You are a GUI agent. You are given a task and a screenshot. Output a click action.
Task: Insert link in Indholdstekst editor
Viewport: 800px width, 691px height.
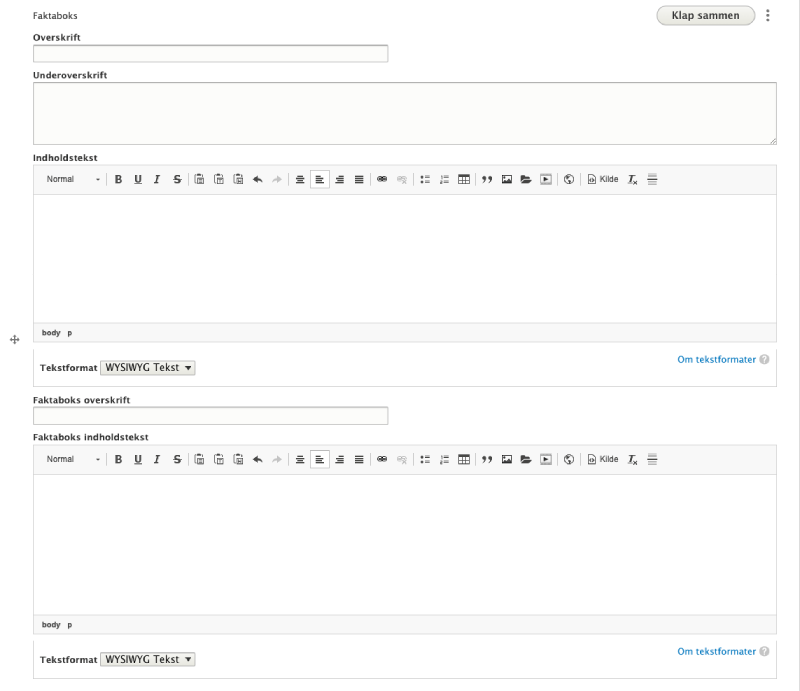pyautogui.click(x=381, y=180)
